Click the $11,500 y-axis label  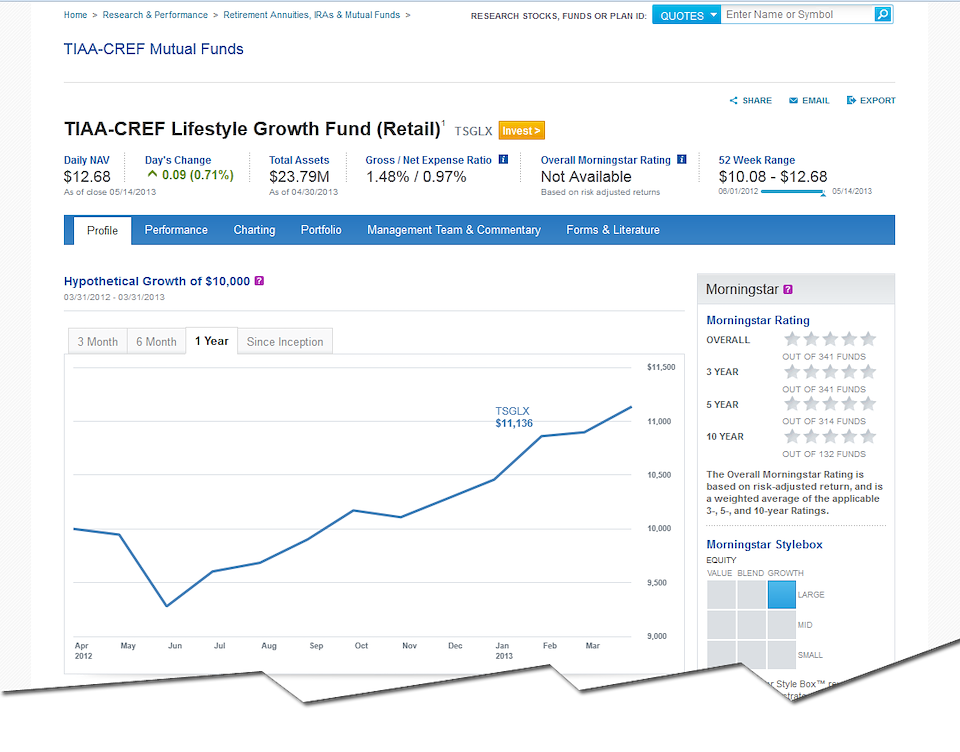[x=661, y=367]
